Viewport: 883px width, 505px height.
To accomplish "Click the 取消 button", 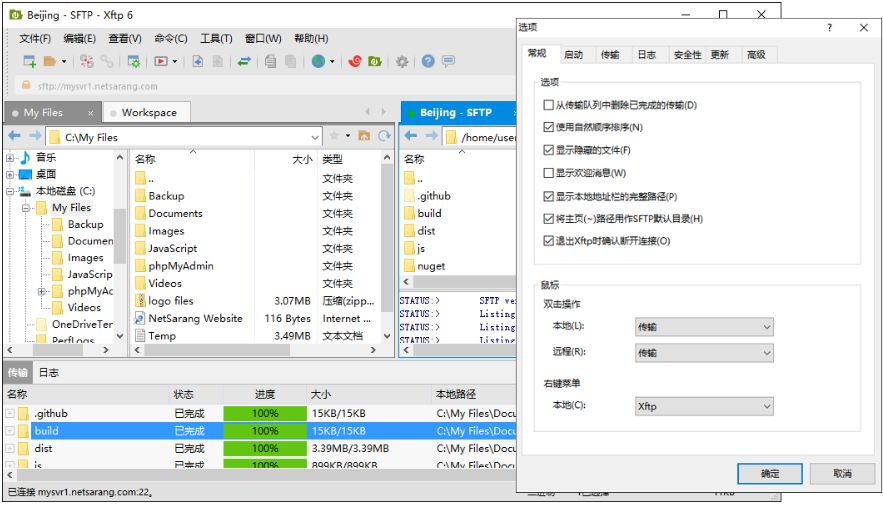I will click(842, 473).
